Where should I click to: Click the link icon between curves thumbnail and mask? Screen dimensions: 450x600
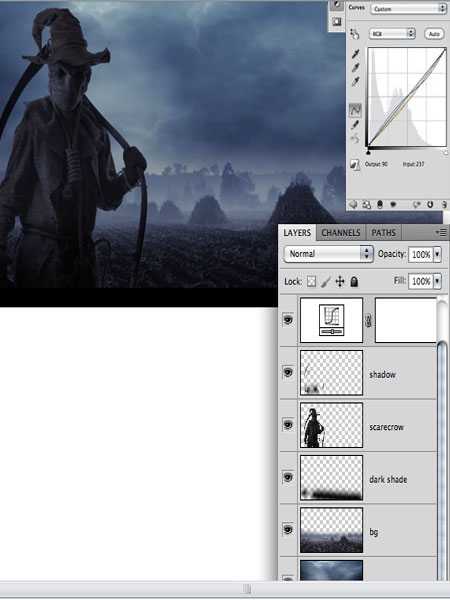point(368,321)
